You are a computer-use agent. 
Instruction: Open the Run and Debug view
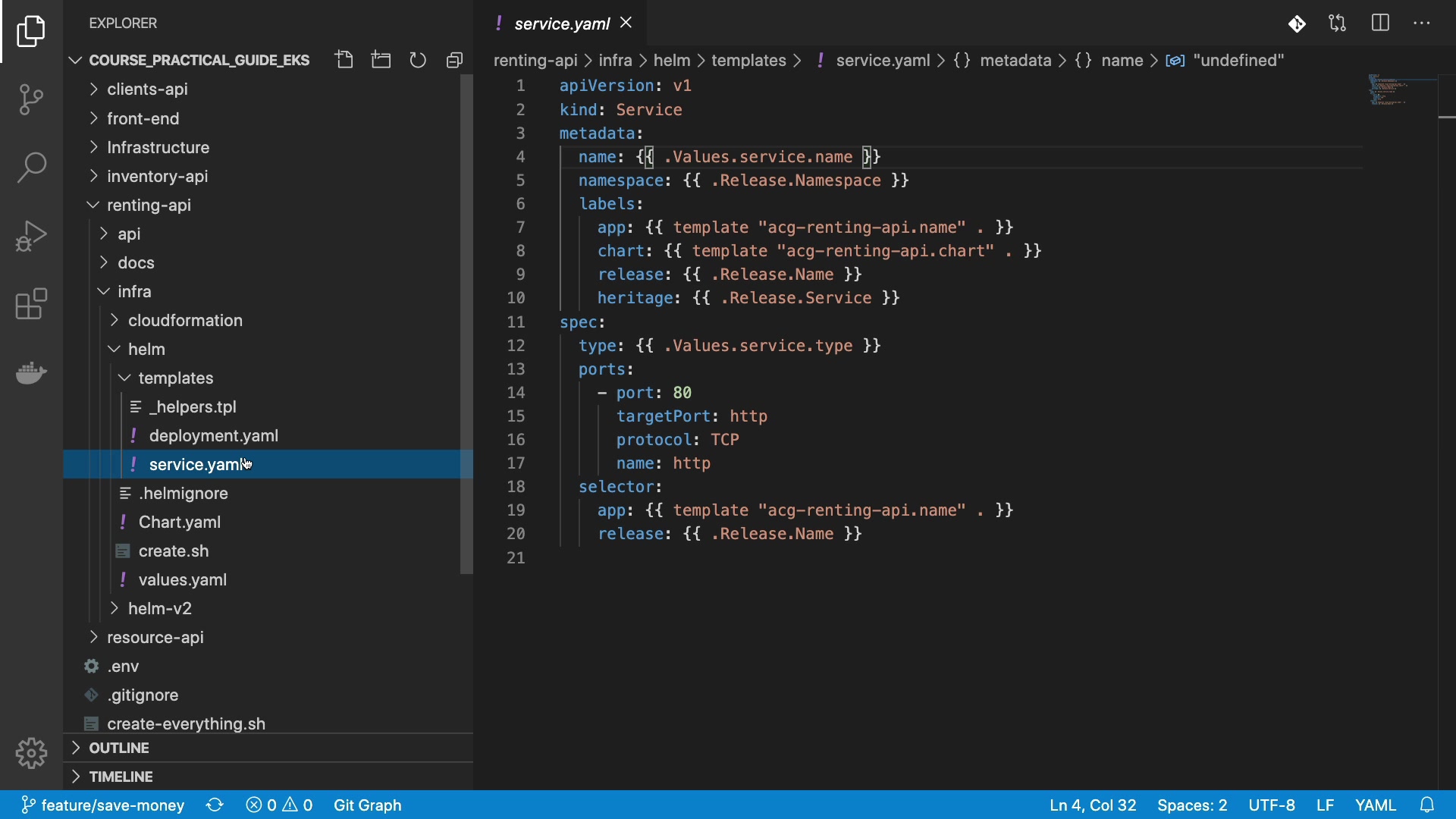tap(31, 236)
